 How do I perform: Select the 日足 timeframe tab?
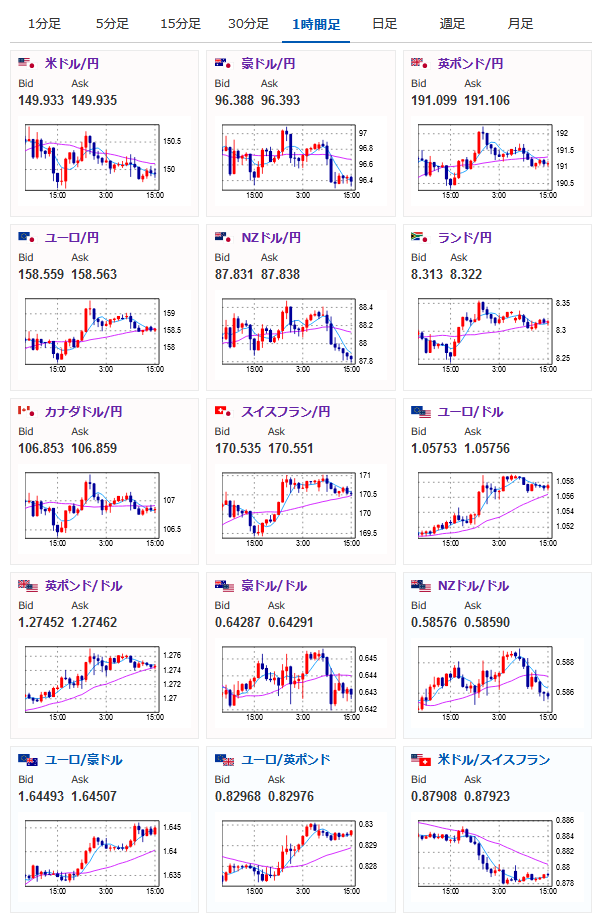[x=384, y=24]
